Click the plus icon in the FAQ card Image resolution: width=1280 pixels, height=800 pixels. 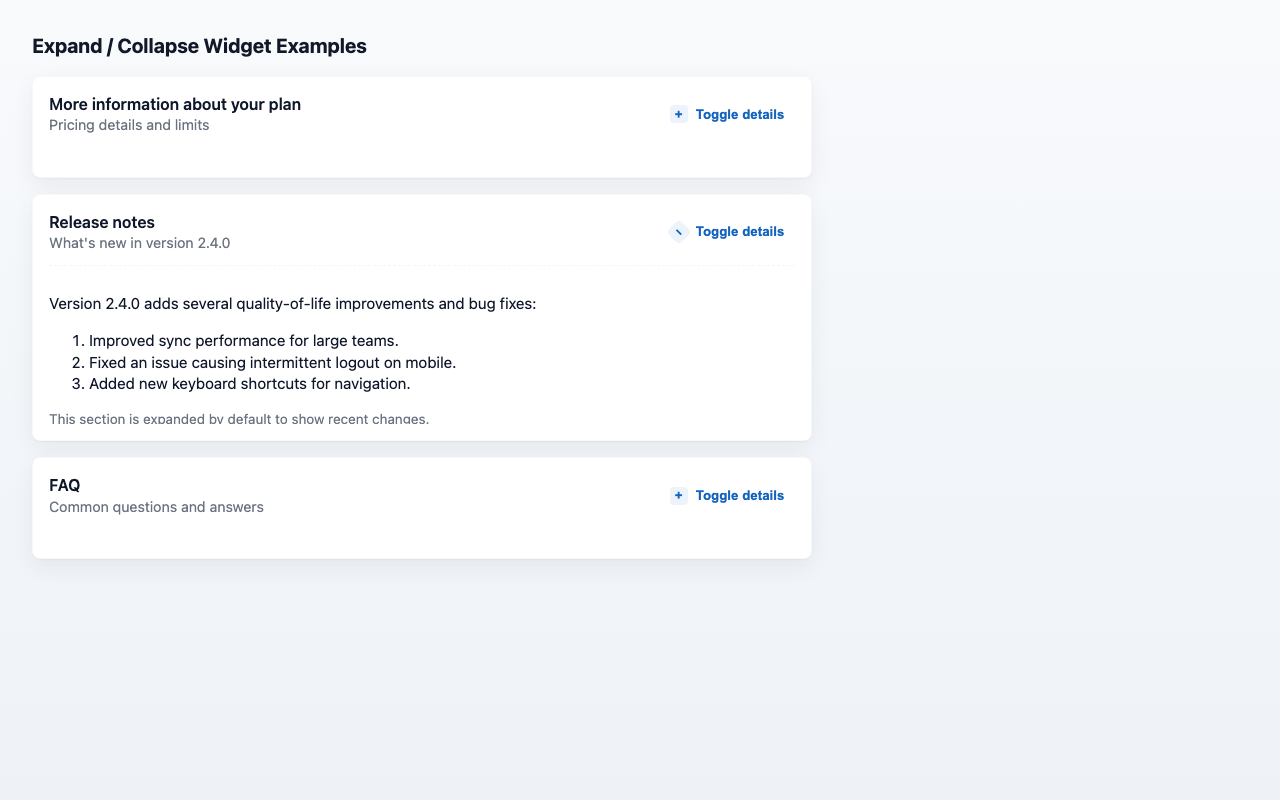tap(679, 495)
